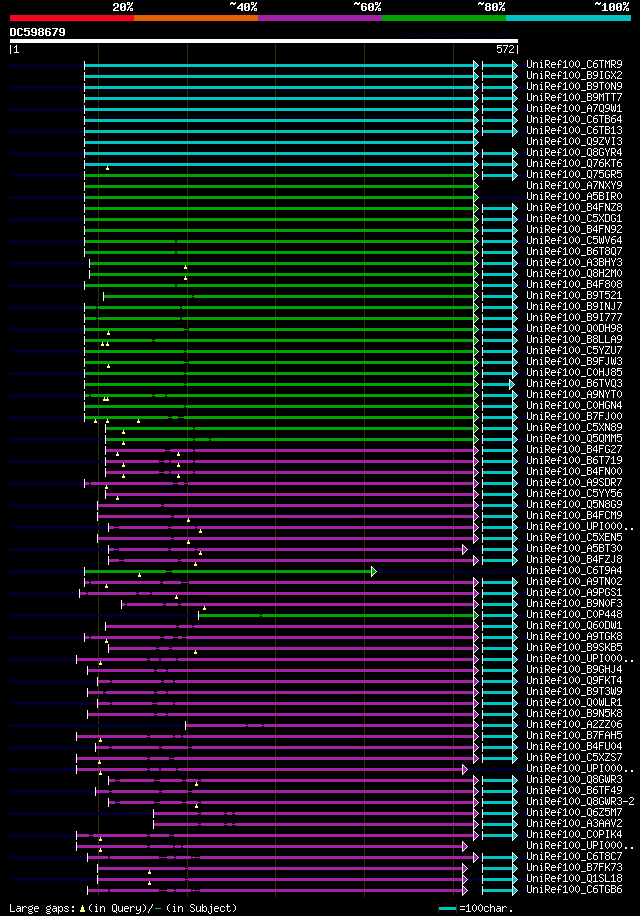Click the UniRef100_B6TVQ3 label
The image size is (640, 916).
point(574,383)
